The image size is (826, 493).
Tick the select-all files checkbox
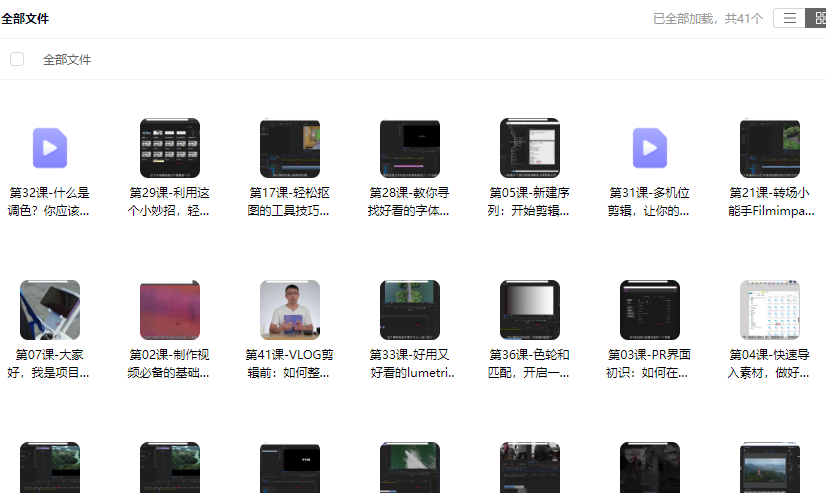17,59
